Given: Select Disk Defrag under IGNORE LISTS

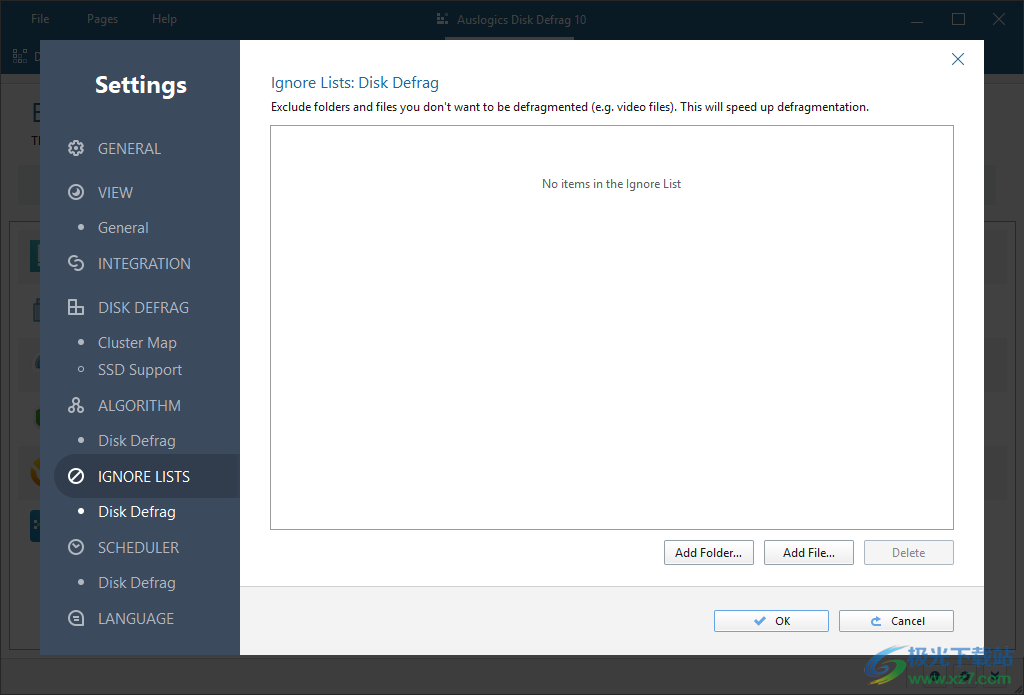Looking at the screenshot, I should coord(136,512).
